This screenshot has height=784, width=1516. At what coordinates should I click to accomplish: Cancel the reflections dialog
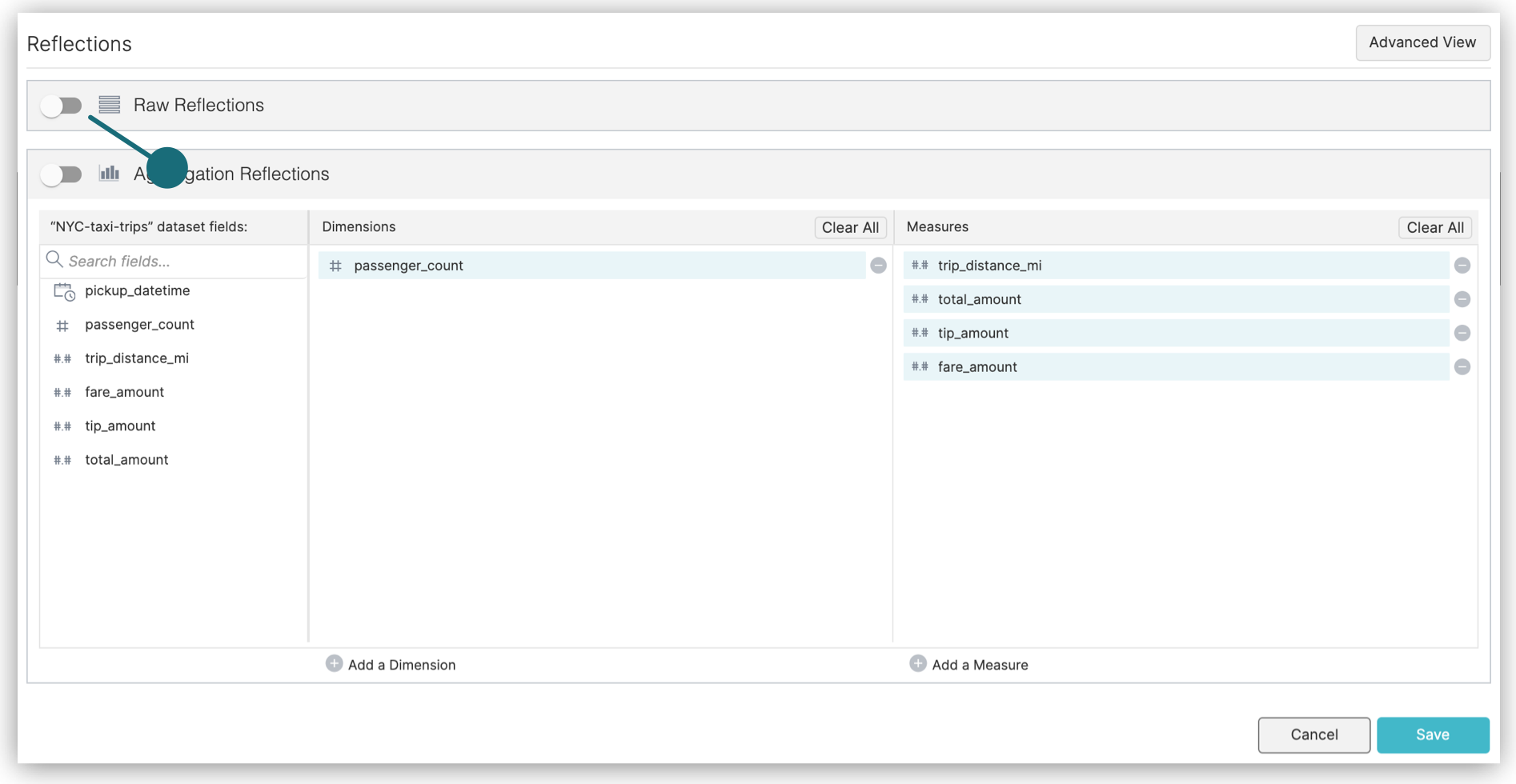1313,734
